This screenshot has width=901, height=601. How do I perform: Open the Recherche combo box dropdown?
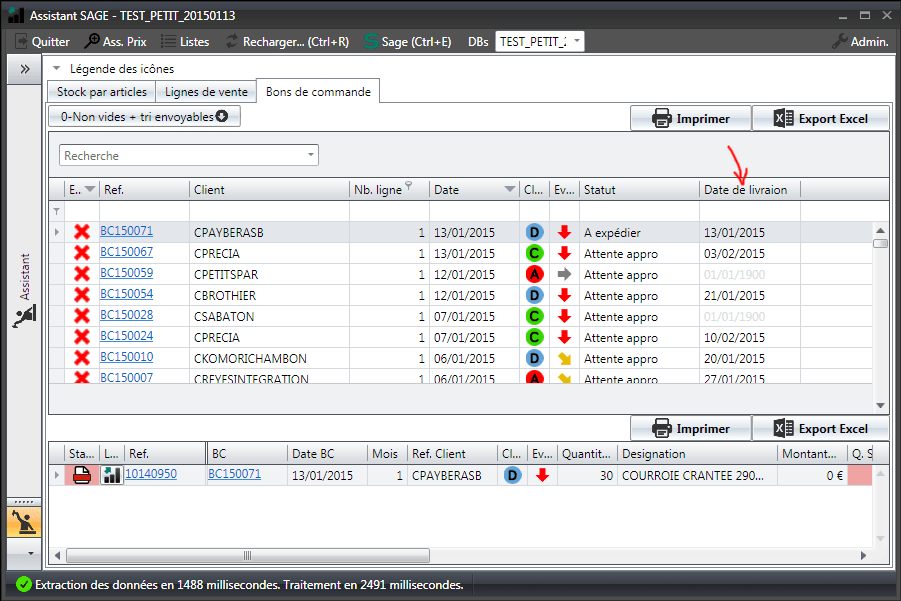tap(311, 155)
